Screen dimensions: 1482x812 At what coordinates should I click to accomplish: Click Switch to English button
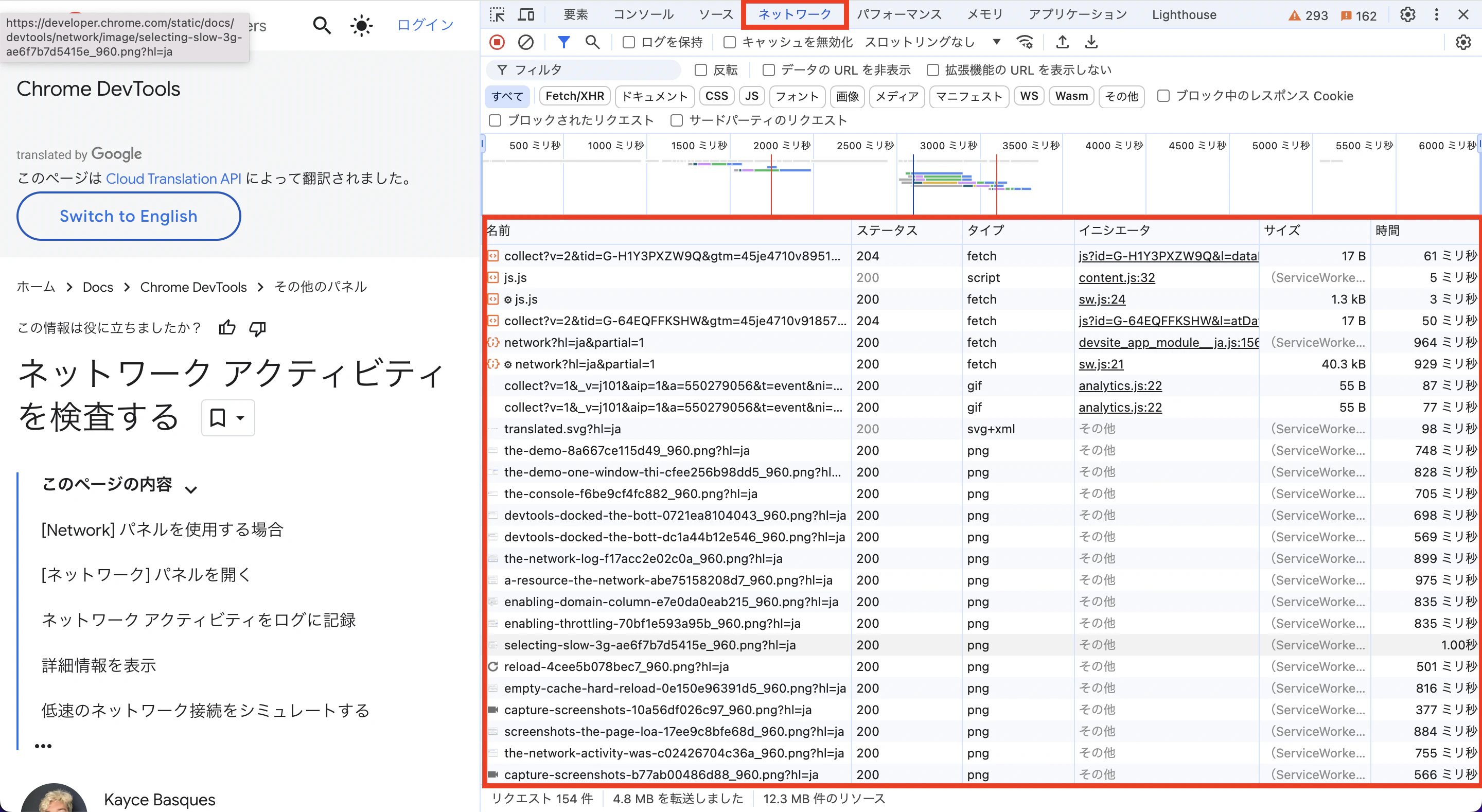[x=129, y=217]
